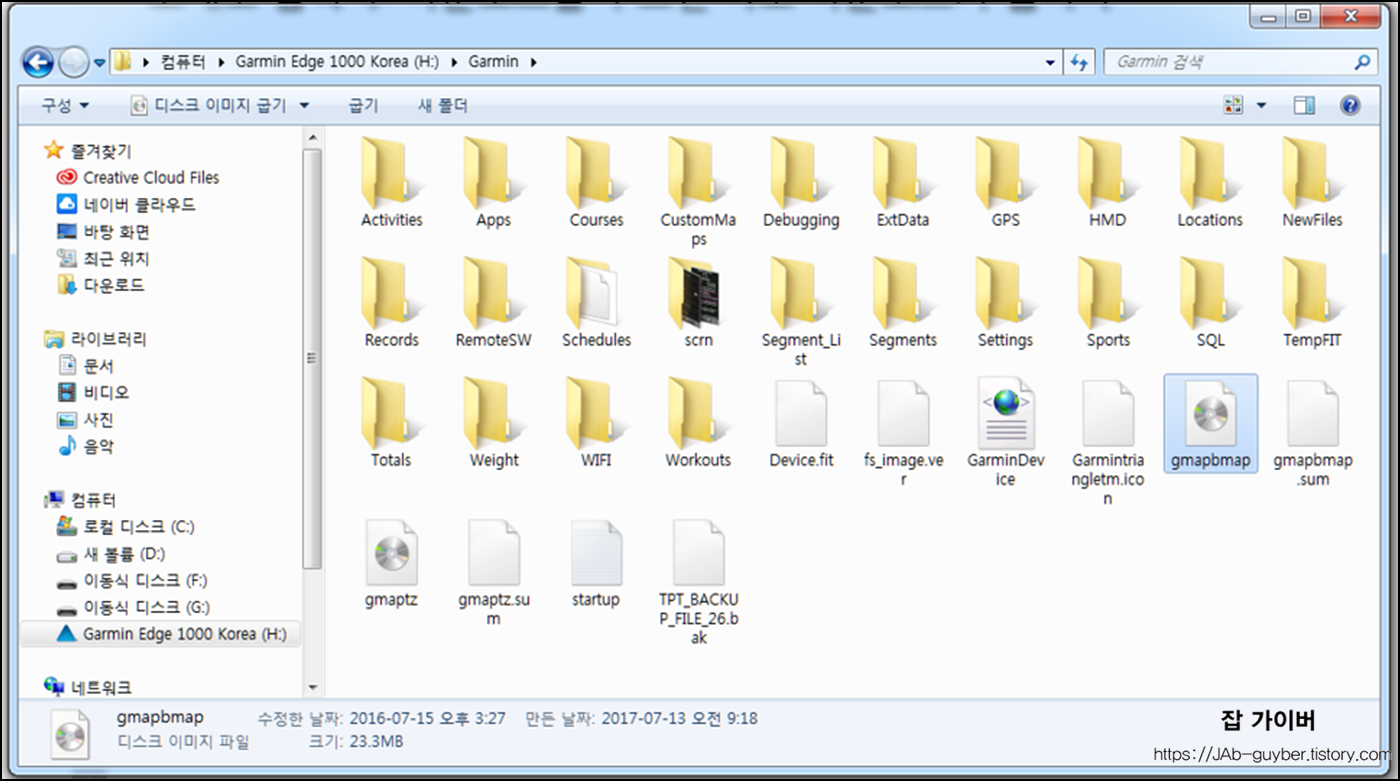
Task: Open 네이버 클라우드 in favorites
Action: (x=126, y=204)
